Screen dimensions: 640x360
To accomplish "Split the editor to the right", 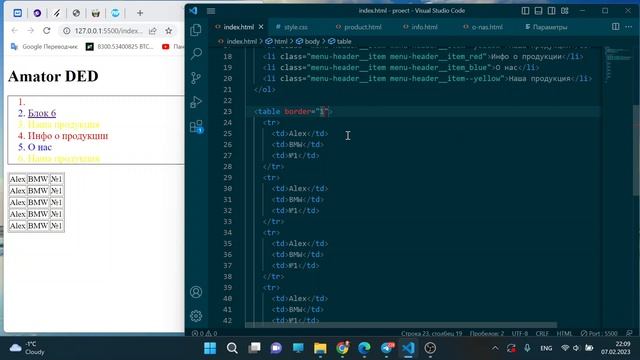I will 616,27.
